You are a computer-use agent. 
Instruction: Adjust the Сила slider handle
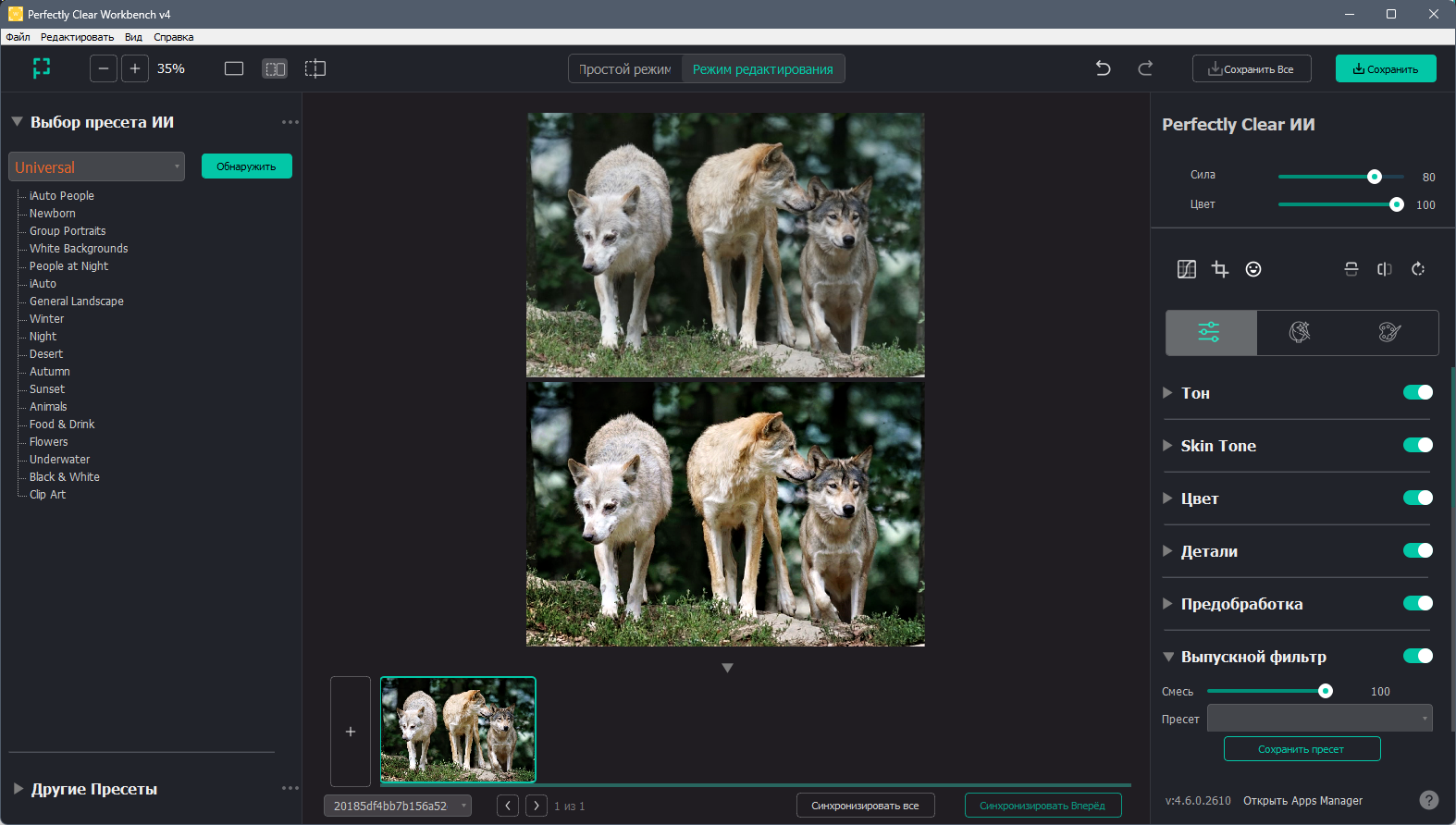(x=1374, y=177)
